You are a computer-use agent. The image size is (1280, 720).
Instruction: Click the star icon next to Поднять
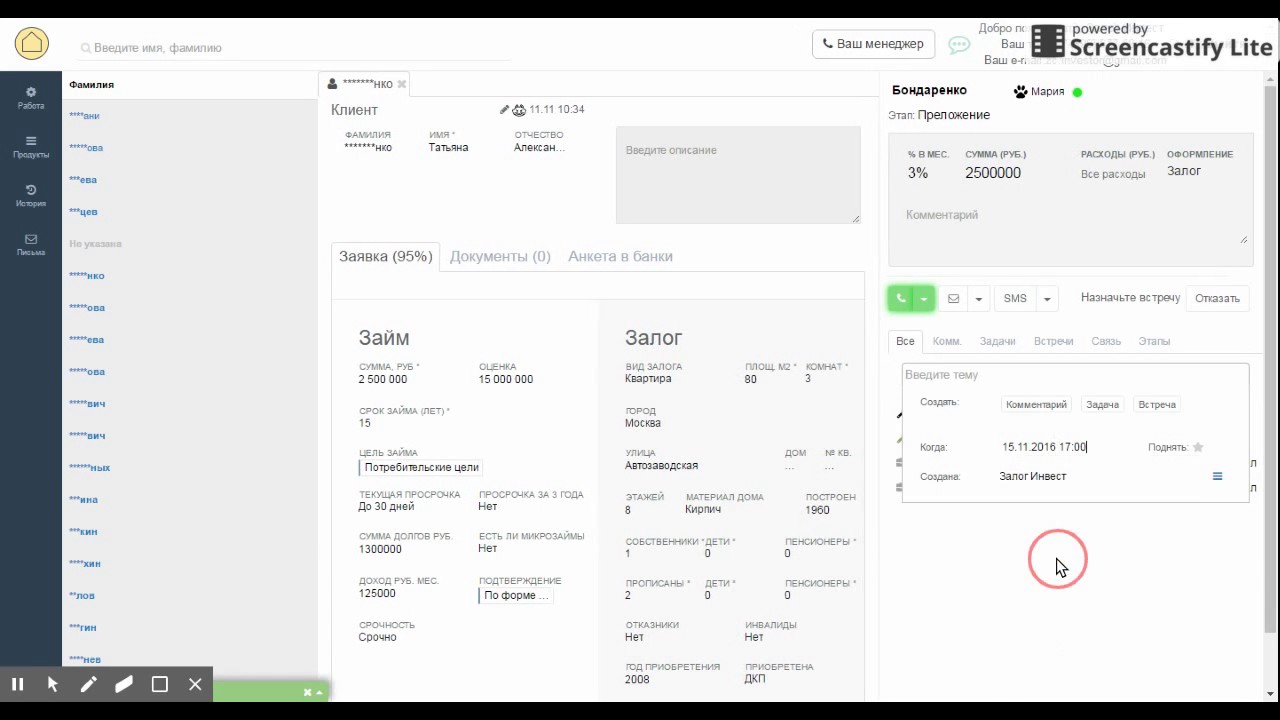pos(1198,447)
